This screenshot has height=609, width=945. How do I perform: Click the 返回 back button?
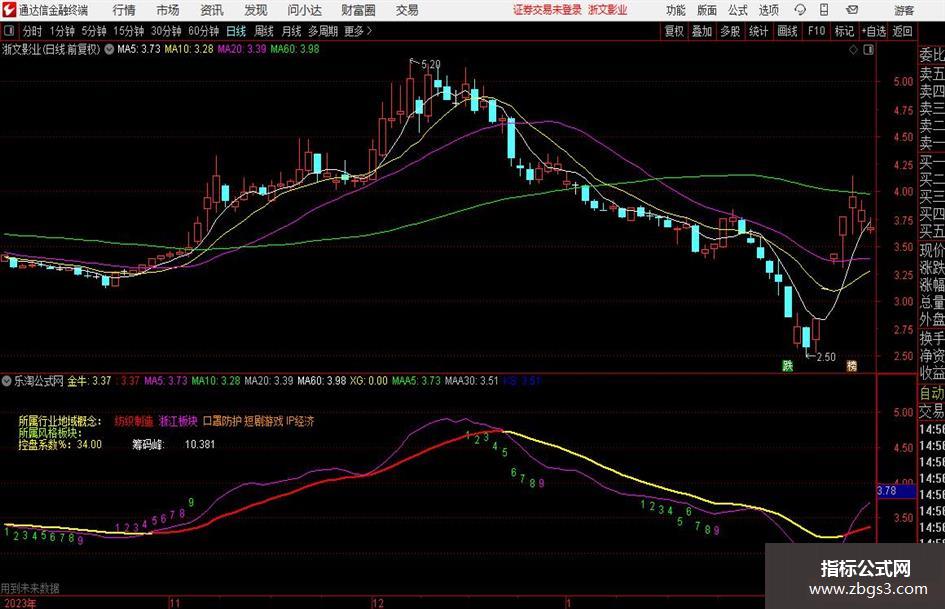click(902, 31)
